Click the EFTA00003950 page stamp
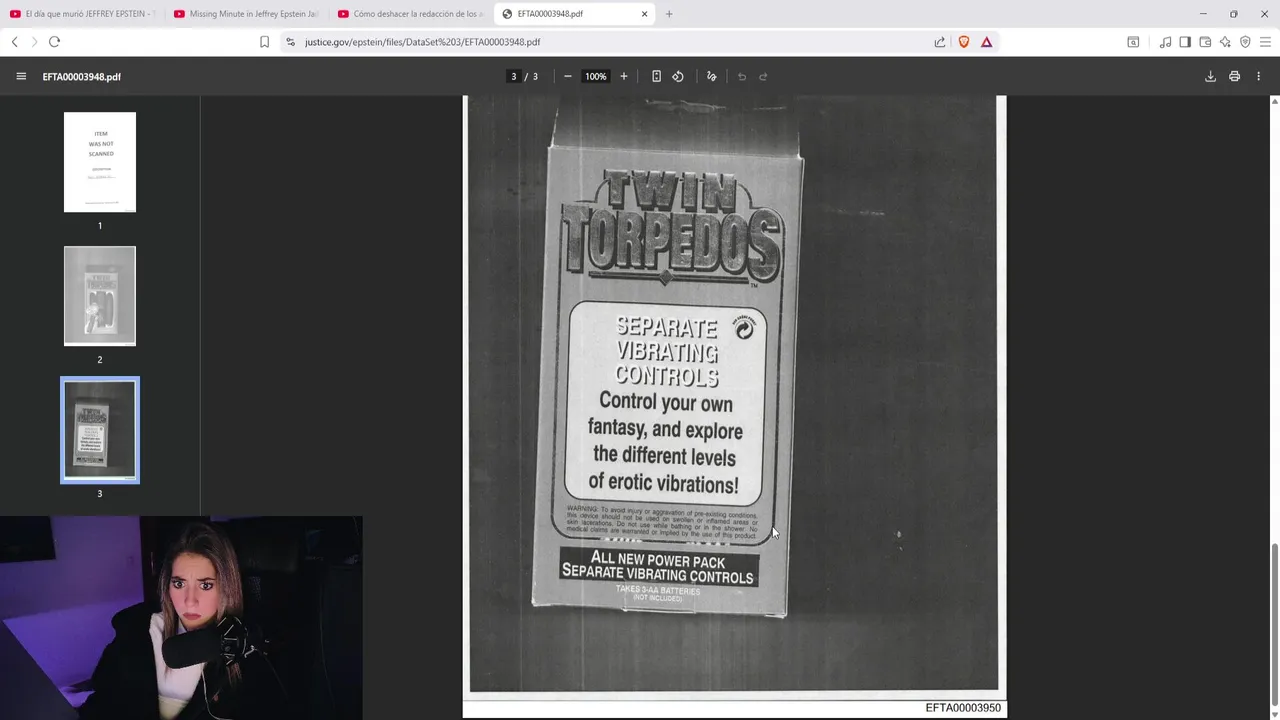The width and height of the screenshot is (1280, 720). (x=963, y=708)
